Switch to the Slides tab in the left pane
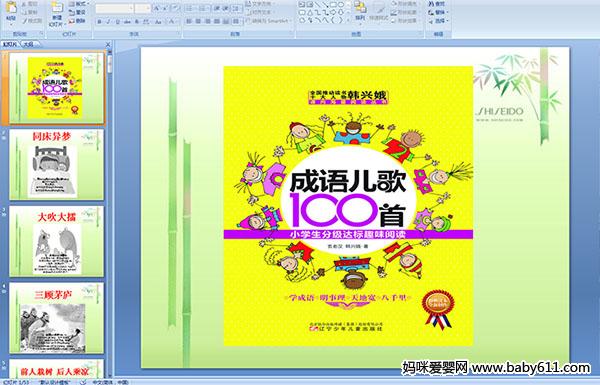600x385 pixels. tap(10, 44)
